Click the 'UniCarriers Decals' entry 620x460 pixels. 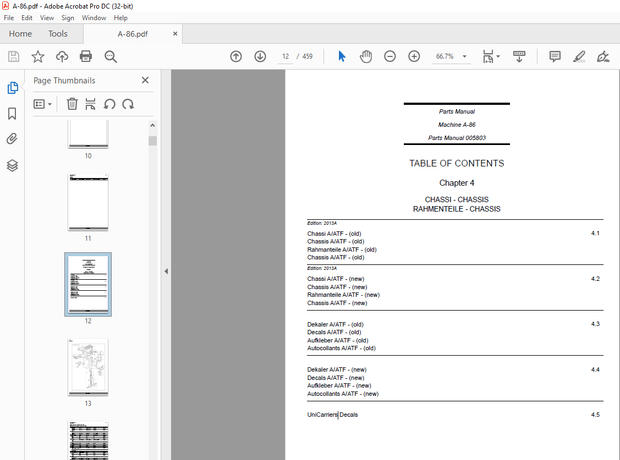pos(333,415)
